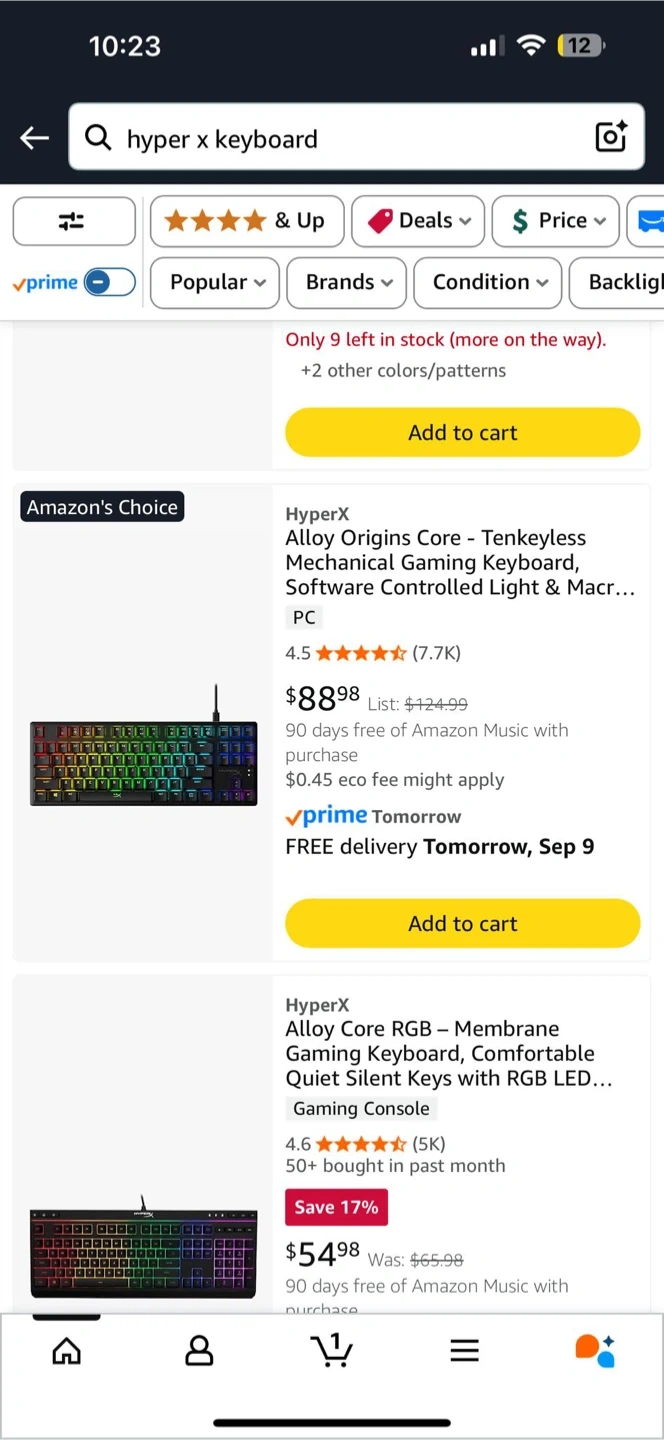Image resolution: width=664 pixels, height=1440 pixels.
Task: Expand the Deals dropdown
Action: tap(418, 221)
